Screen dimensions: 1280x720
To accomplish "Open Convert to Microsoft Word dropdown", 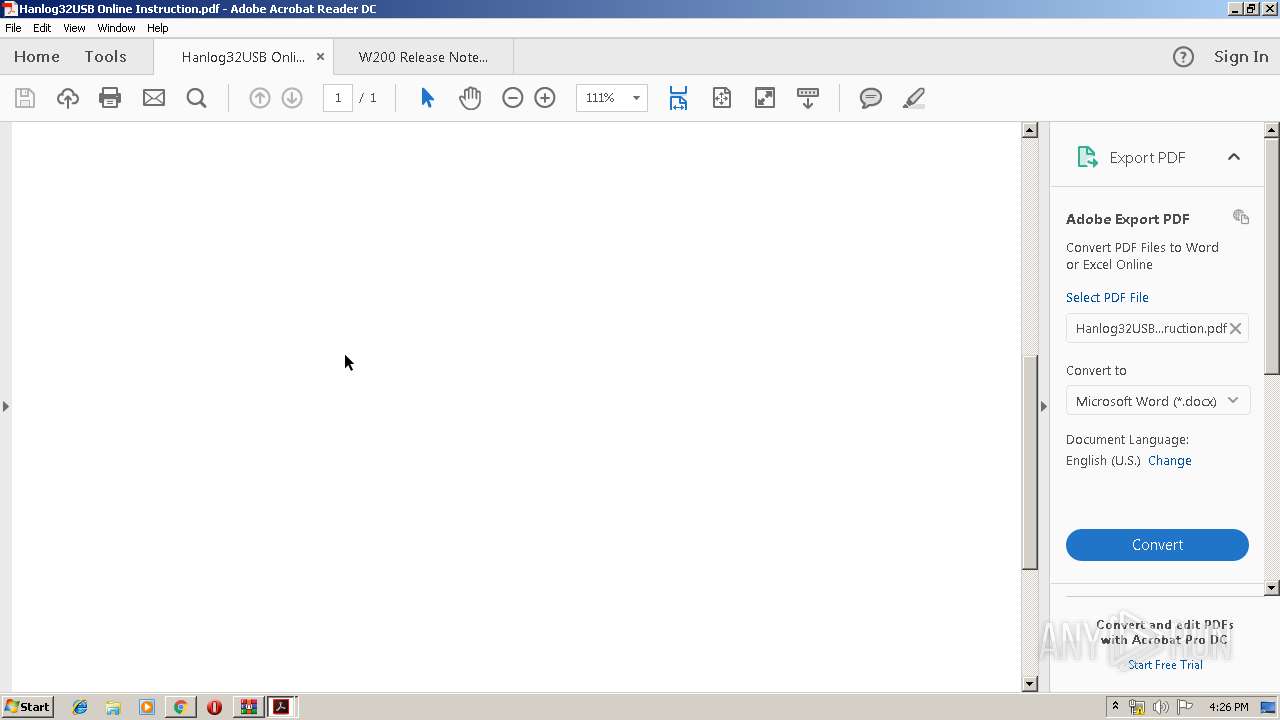I will 1157,401.
